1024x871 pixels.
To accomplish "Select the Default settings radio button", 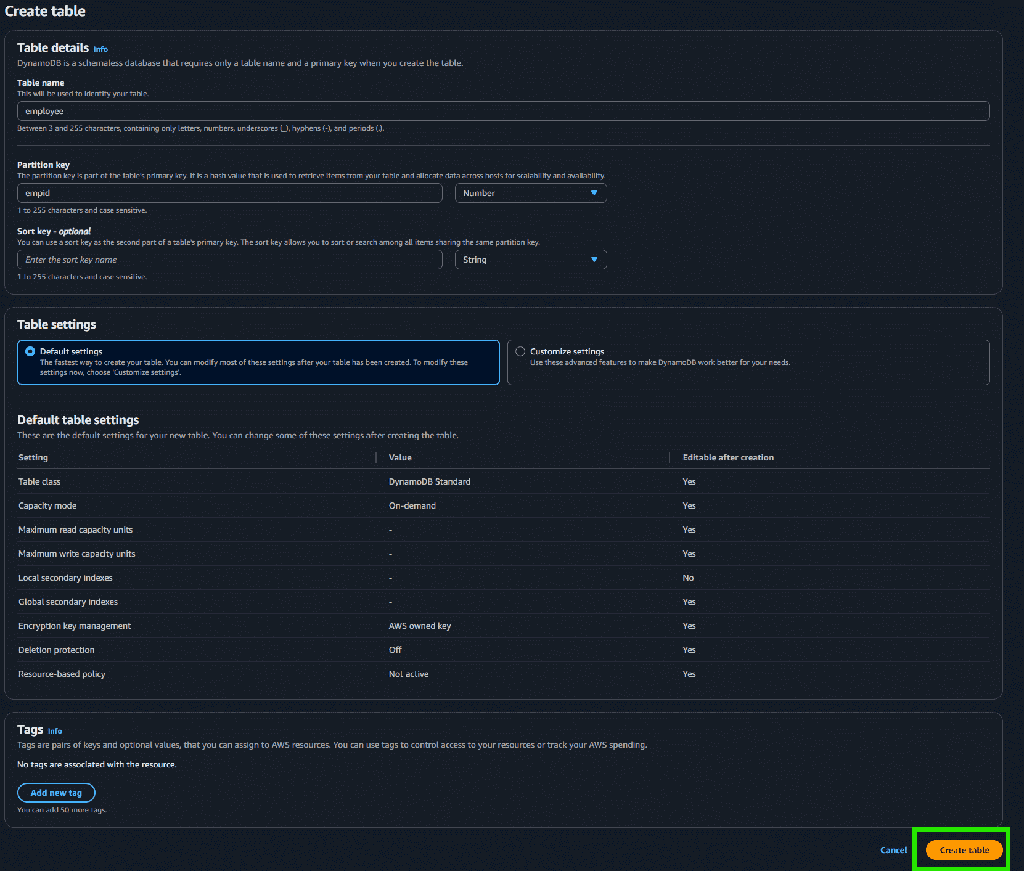I will pos(30,351).
